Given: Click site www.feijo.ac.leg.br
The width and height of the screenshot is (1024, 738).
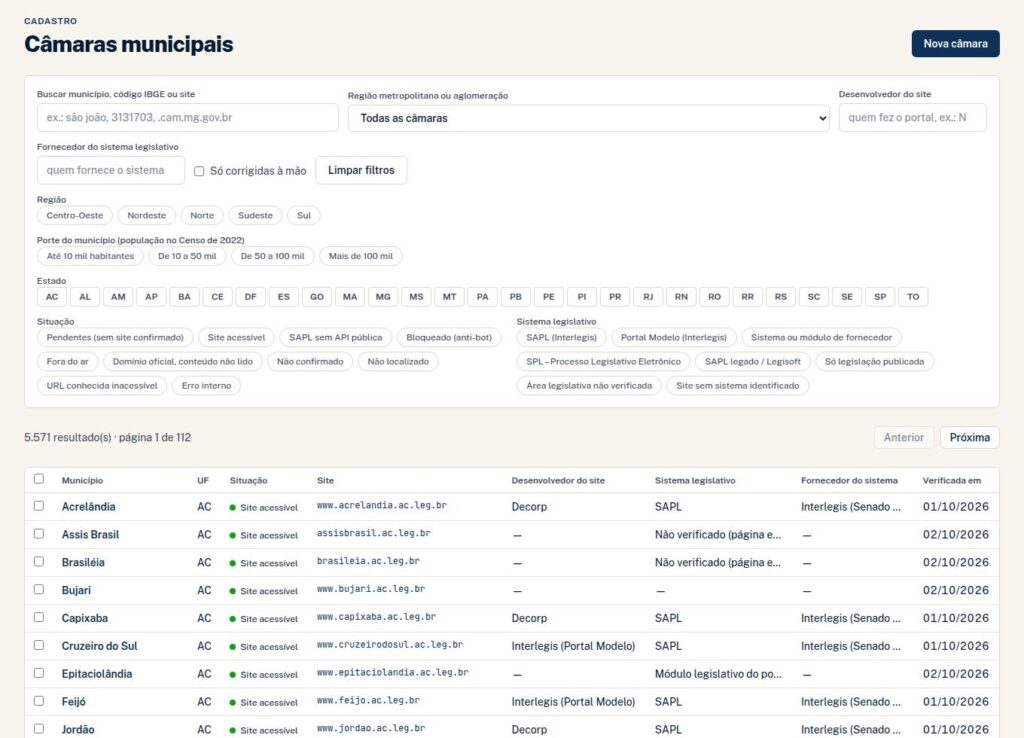Looking at the screenshot, I should click(x=368, y=701).
